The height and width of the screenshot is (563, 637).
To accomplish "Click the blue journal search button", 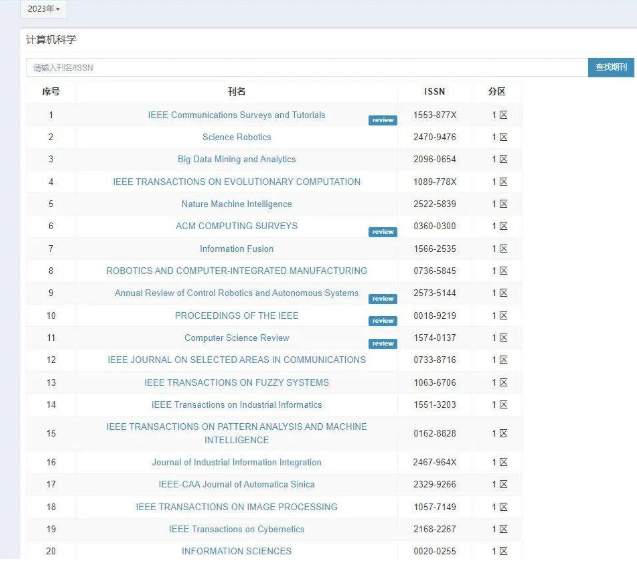I will tap(611, 67).
